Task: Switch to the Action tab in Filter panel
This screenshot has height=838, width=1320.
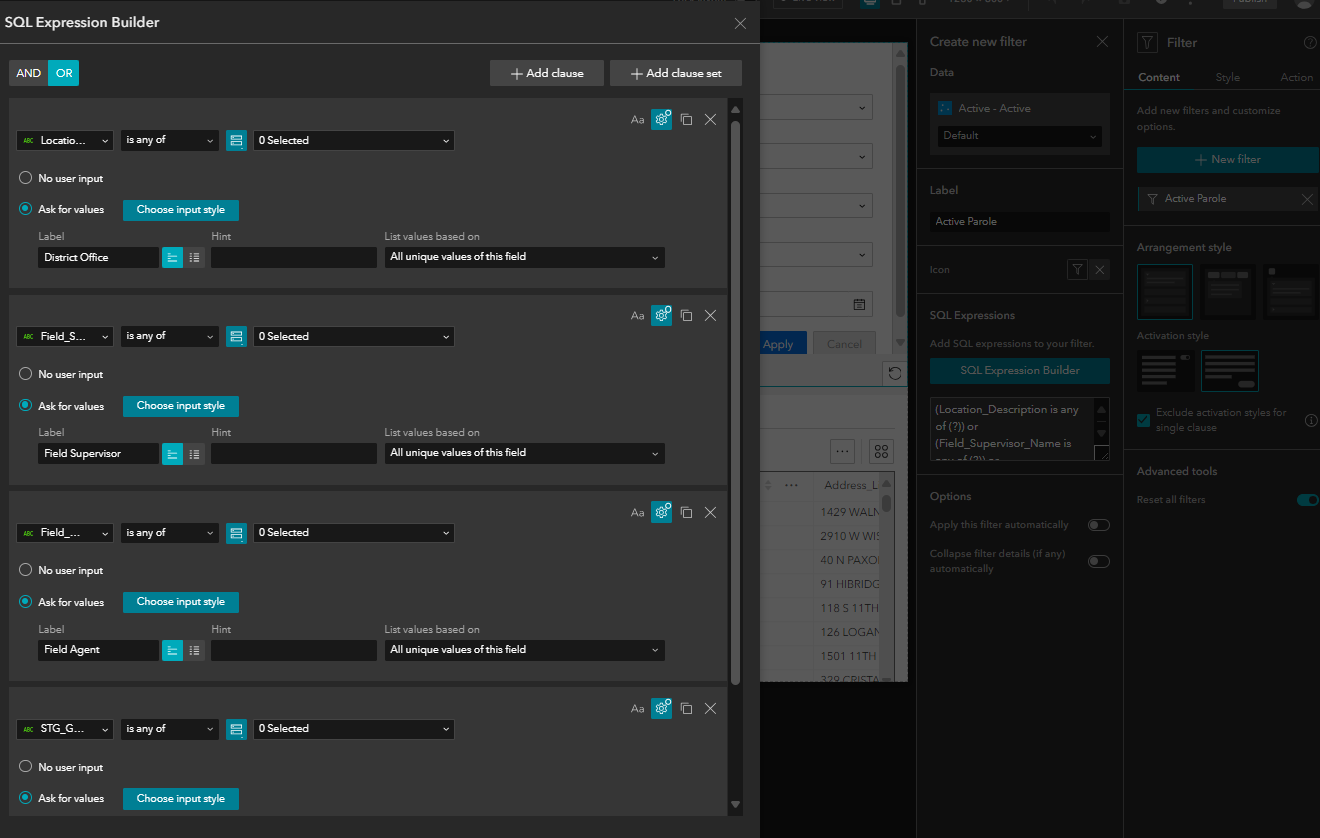Action: 1296,77
